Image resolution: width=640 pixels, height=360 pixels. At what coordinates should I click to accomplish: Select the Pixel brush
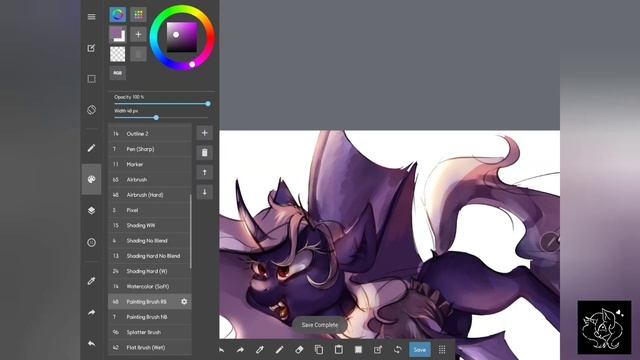point(150,210)
